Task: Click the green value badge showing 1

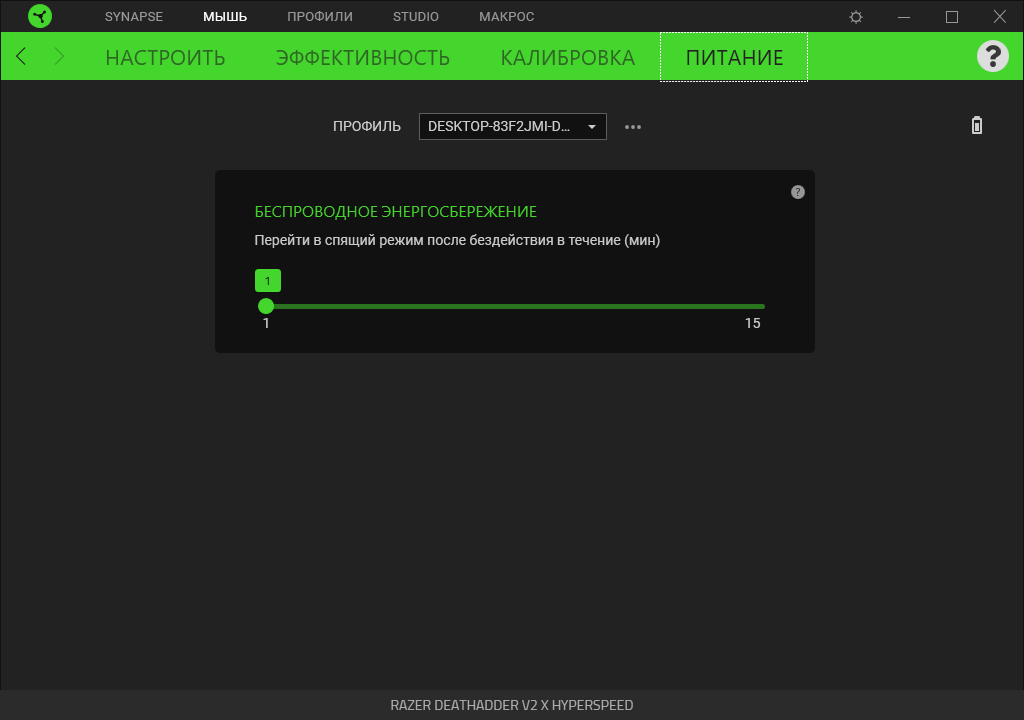Action: [268, 281]
